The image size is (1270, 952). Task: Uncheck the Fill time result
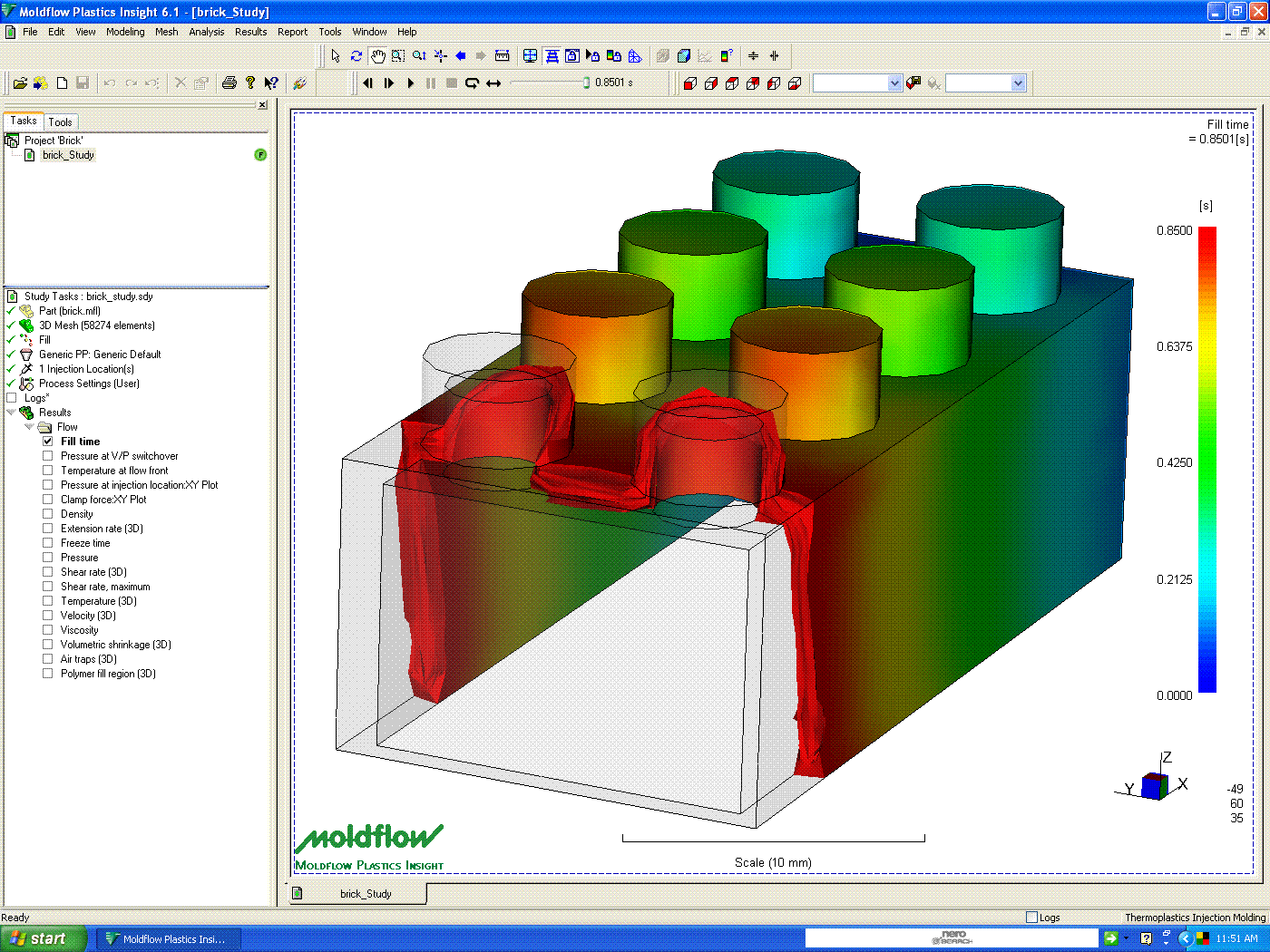tap(48, 442)
